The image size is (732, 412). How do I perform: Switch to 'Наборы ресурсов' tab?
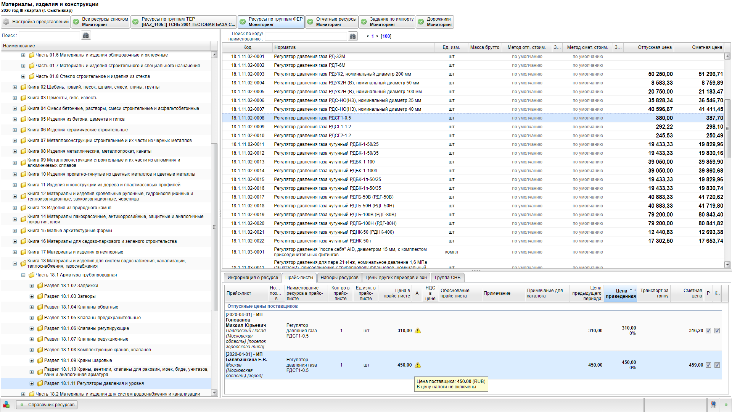tap(339, 278)
